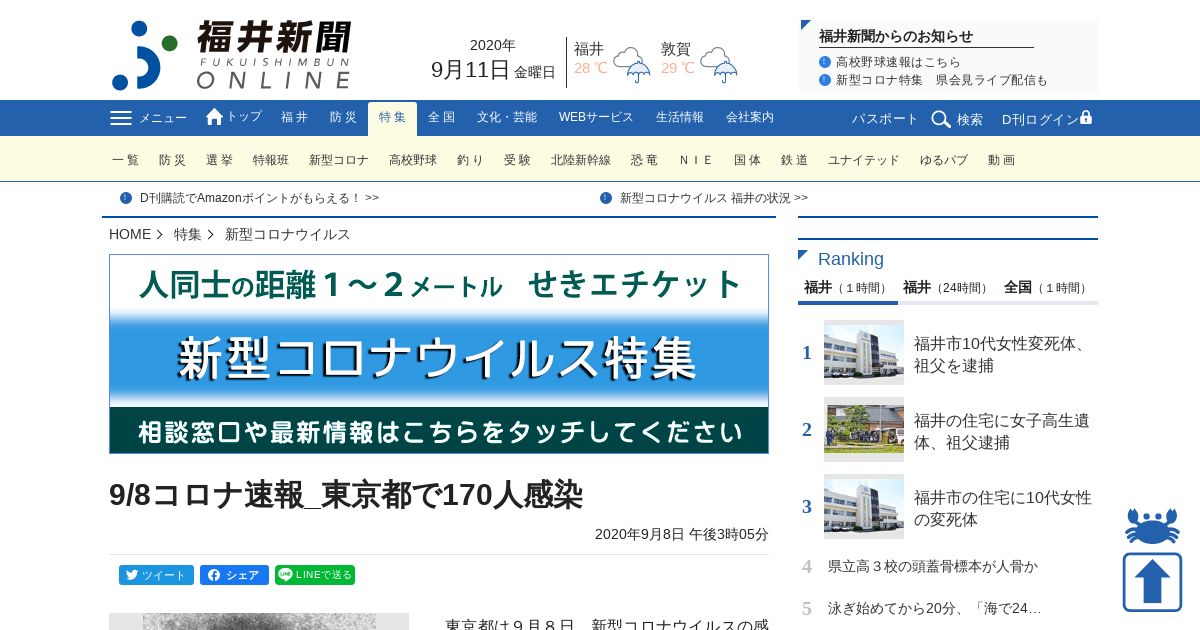
Task: Open the 全国 navigation tab
Action: 441,118
